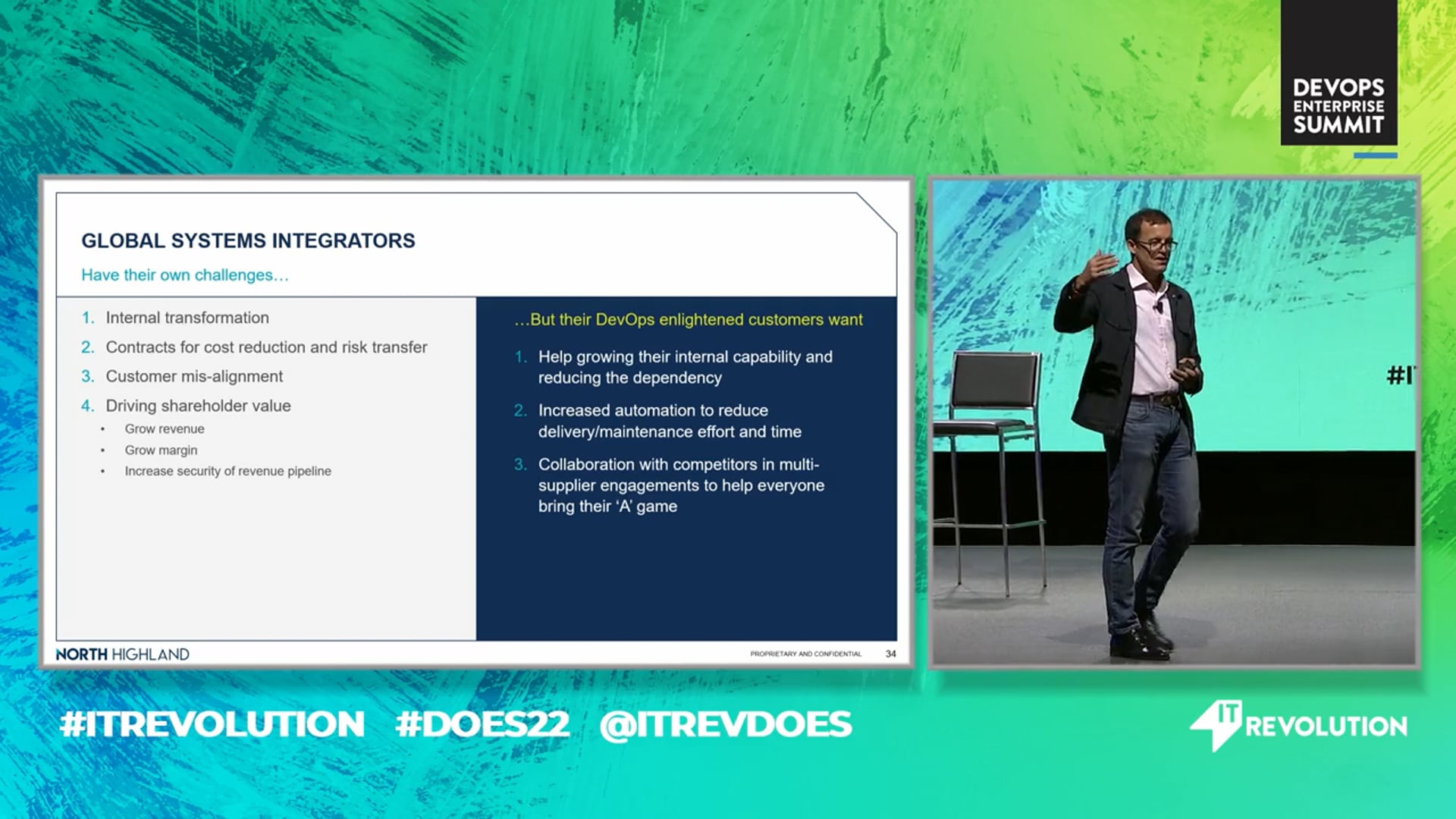1456x819 pixels.
Task: Click the IT Revolution logo
Action: pyautogui.click(x=1298, y=726)
